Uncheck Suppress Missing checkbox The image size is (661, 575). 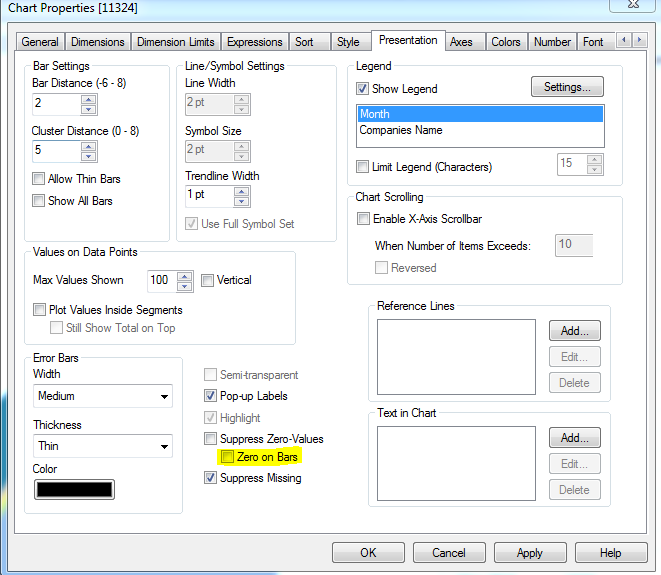coord(210,478)
